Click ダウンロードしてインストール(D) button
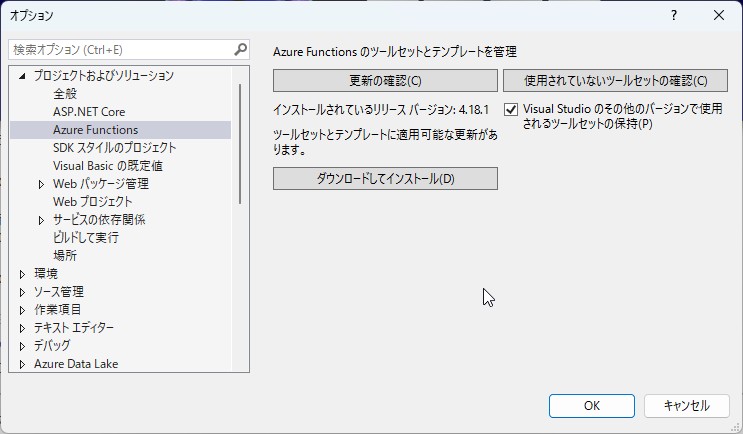This screenshot has width=743, height=434. tap(385, 179)
